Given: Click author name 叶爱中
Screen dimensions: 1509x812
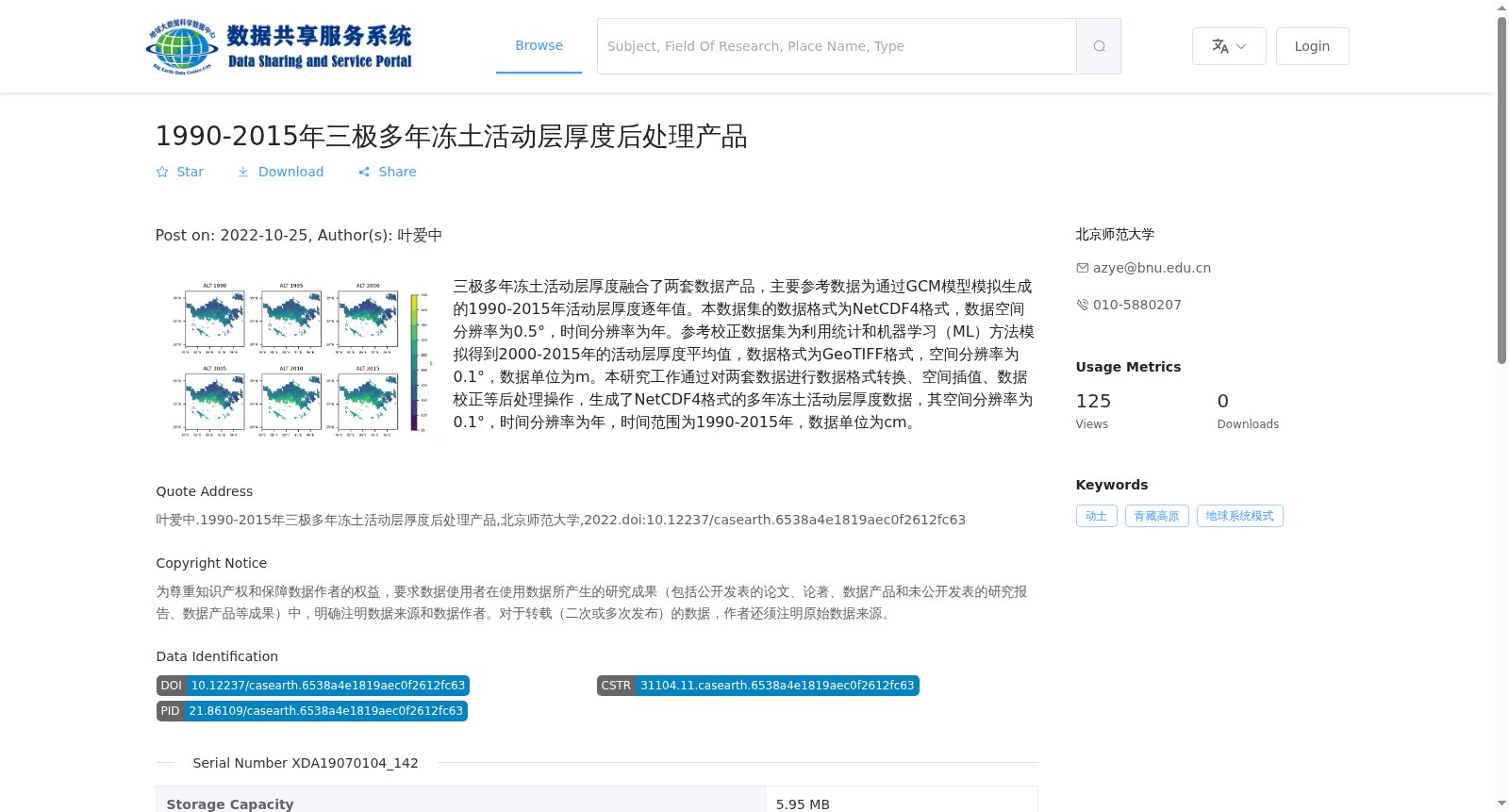Looking at the screenshot, I should click(420, 236).
